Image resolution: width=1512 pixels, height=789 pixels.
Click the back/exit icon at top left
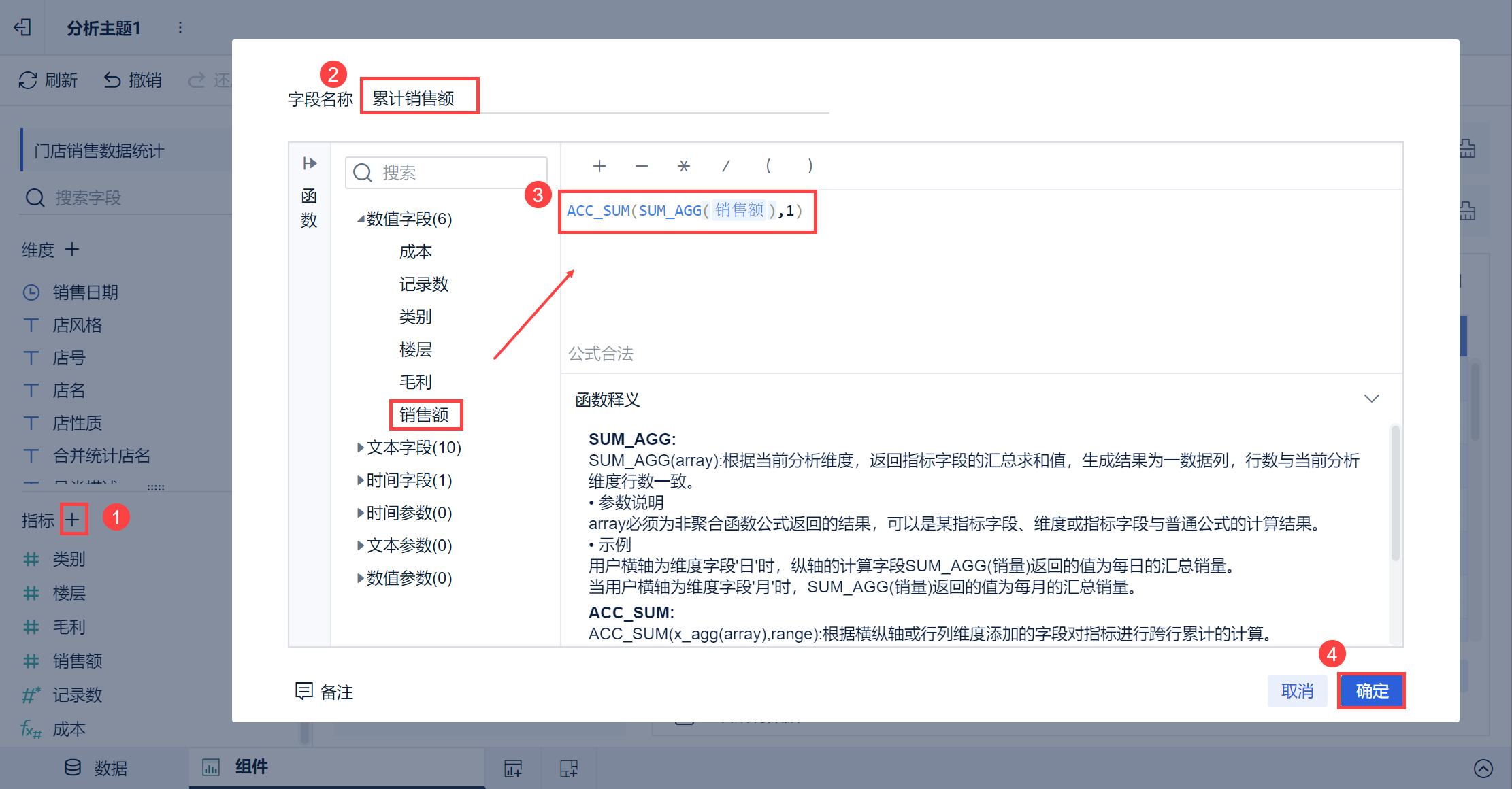[x=22, y=27]
